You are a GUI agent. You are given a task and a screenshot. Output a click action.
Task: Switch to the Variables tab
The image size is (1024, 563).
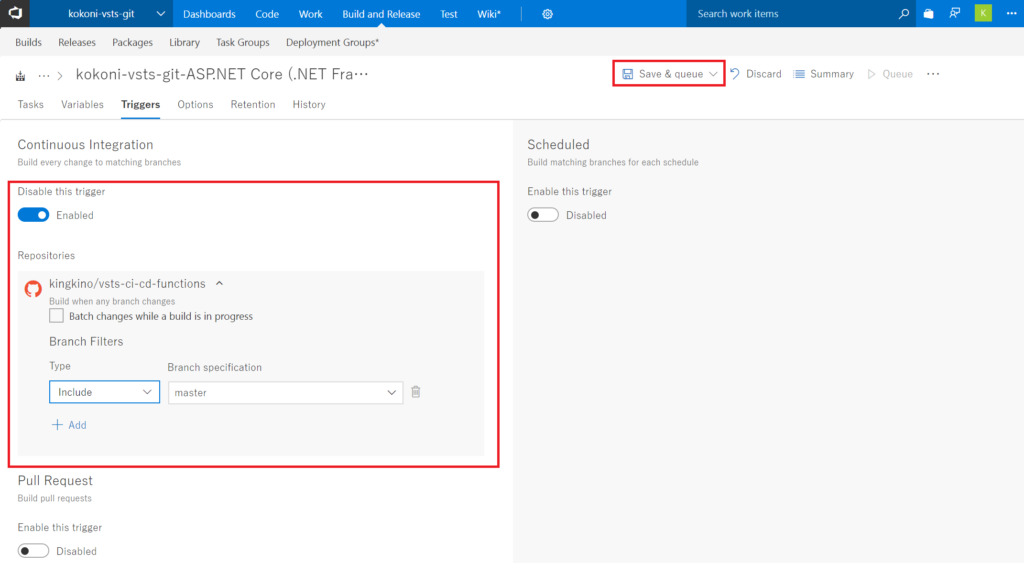point(82,104)
